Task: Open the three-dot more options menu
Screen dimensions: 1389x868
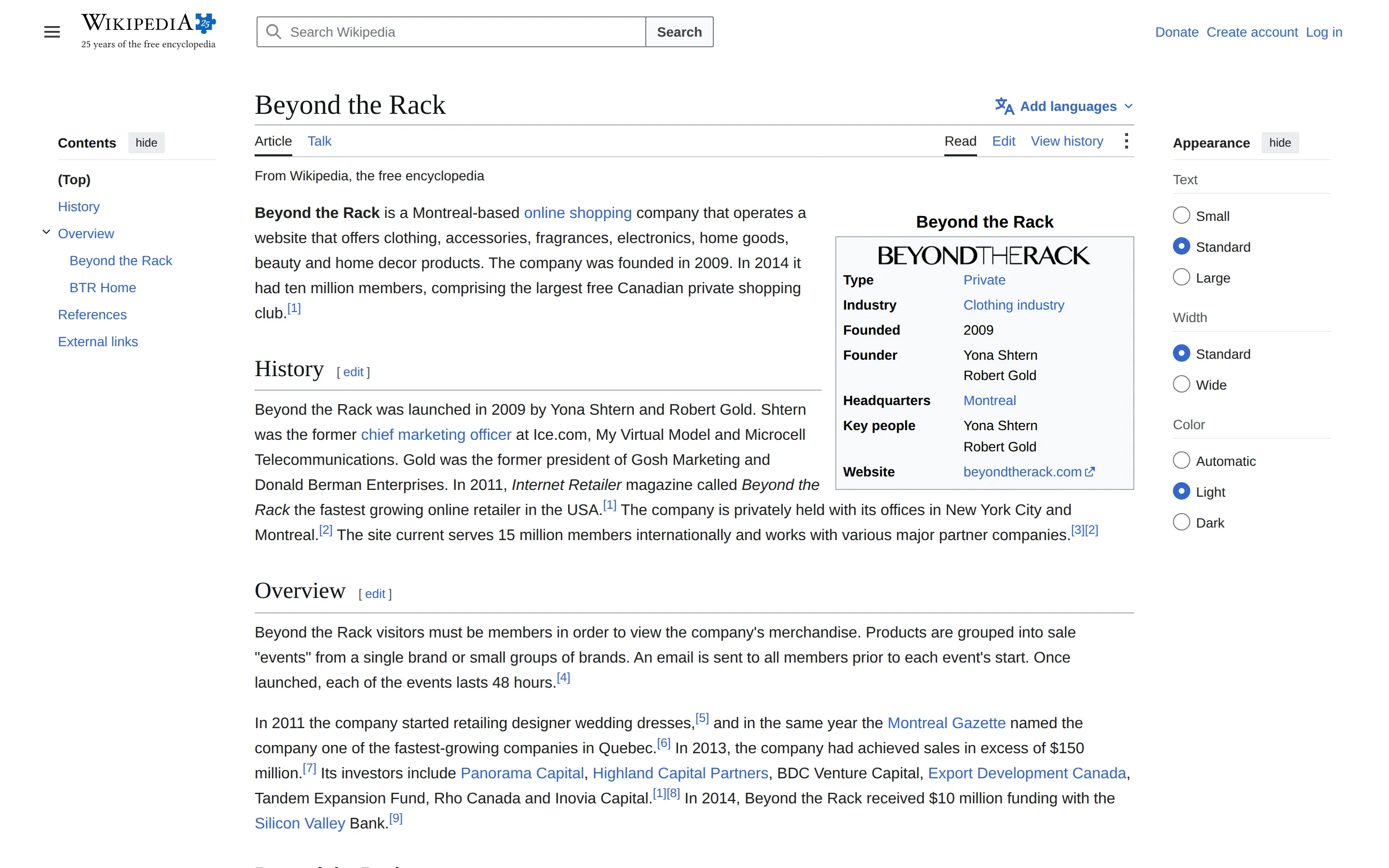Action: click(1126, 141)
